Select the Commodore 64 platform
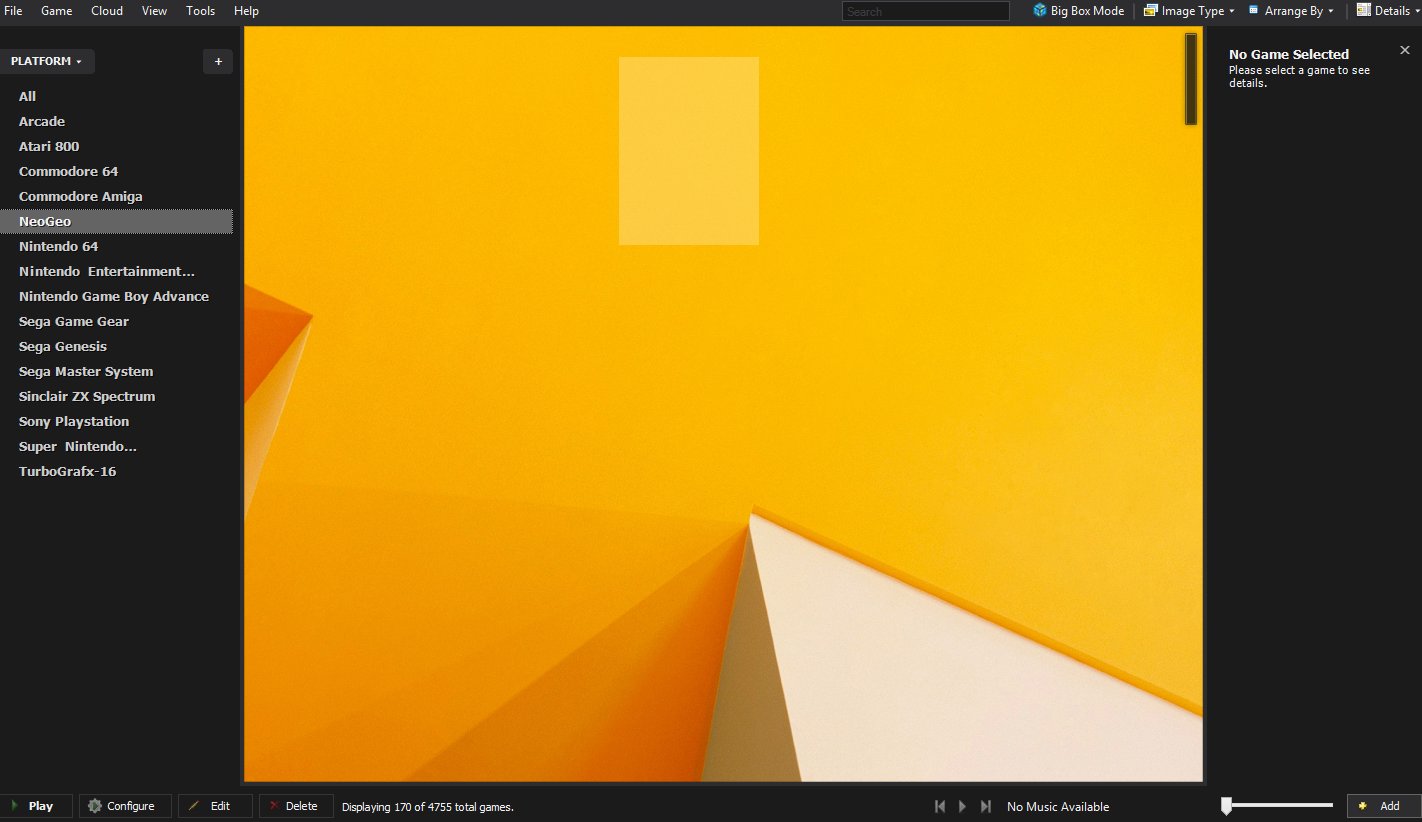Image resolution: width=1422 pixels, height=822 pixels. [116, 171]
